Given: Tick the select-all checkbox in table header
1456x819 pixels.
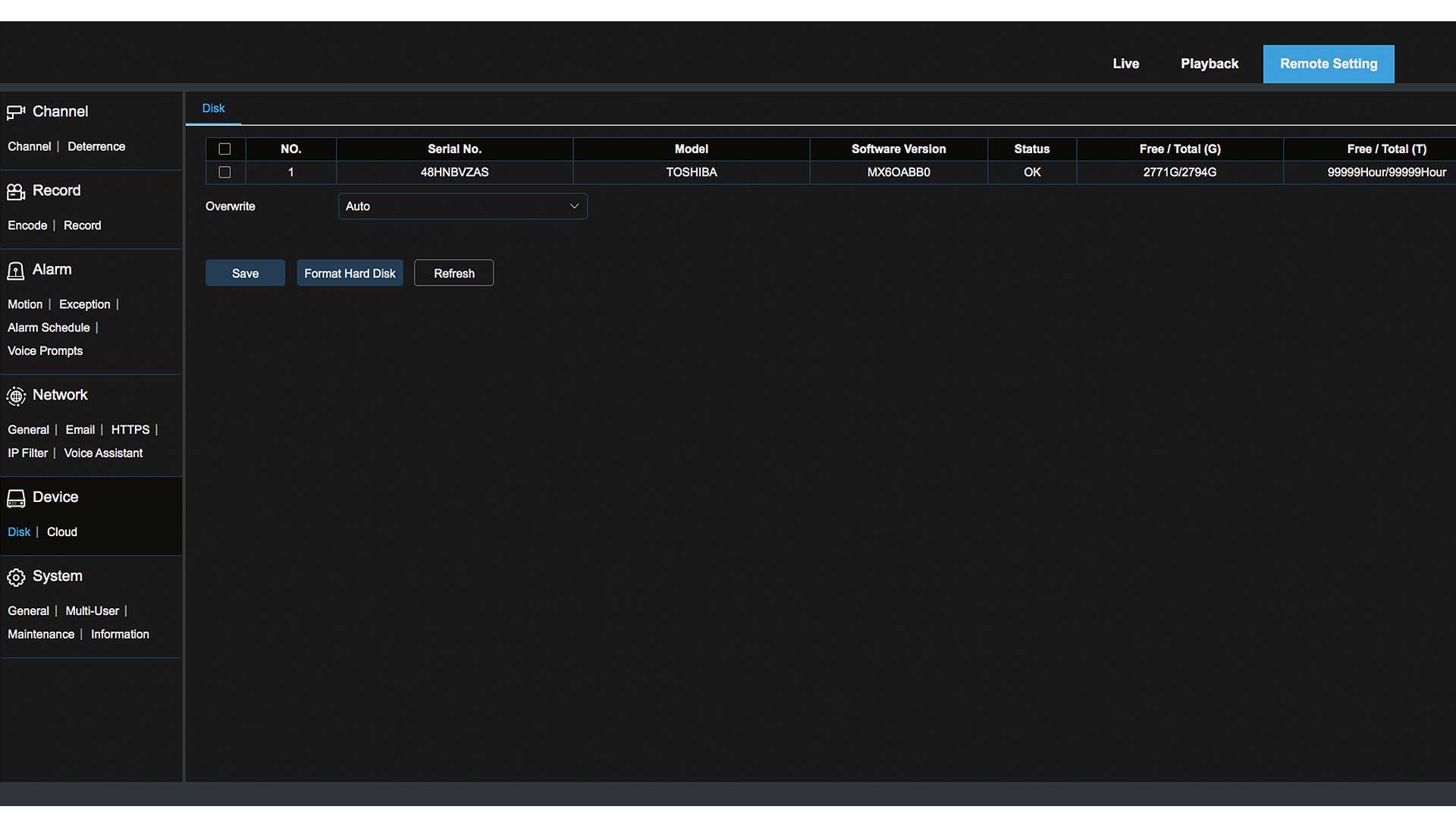Looking at the screenshot, I should coord(224,149).
